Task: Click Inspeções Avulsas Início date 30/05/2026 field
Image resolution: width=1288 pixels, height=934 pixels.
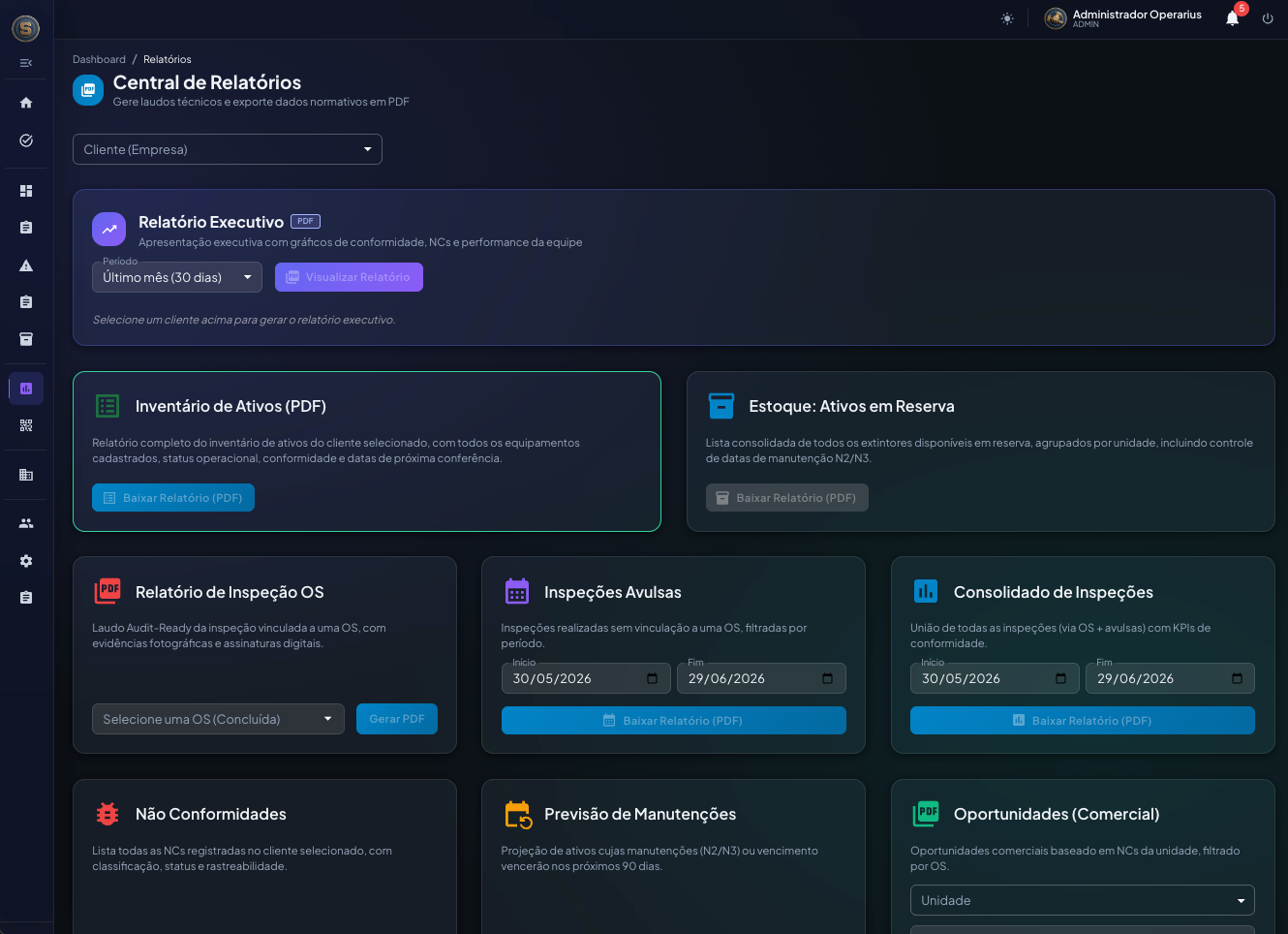Action: (586, 678)
